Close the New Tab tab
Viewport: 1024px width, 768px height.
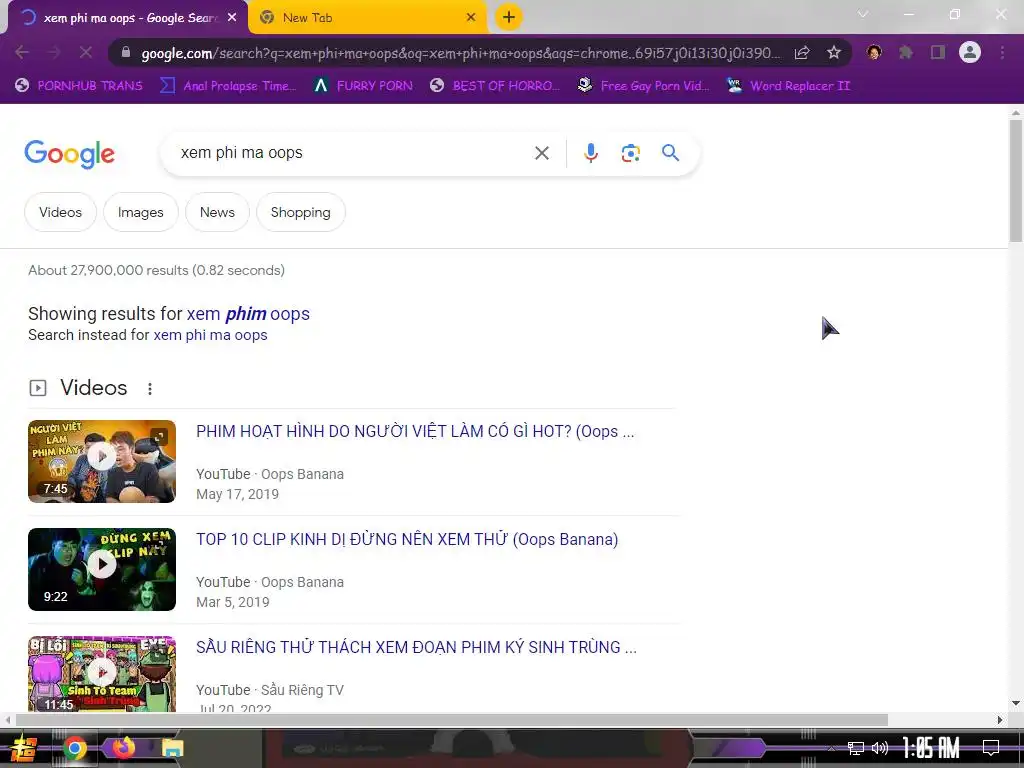(471, 18)
